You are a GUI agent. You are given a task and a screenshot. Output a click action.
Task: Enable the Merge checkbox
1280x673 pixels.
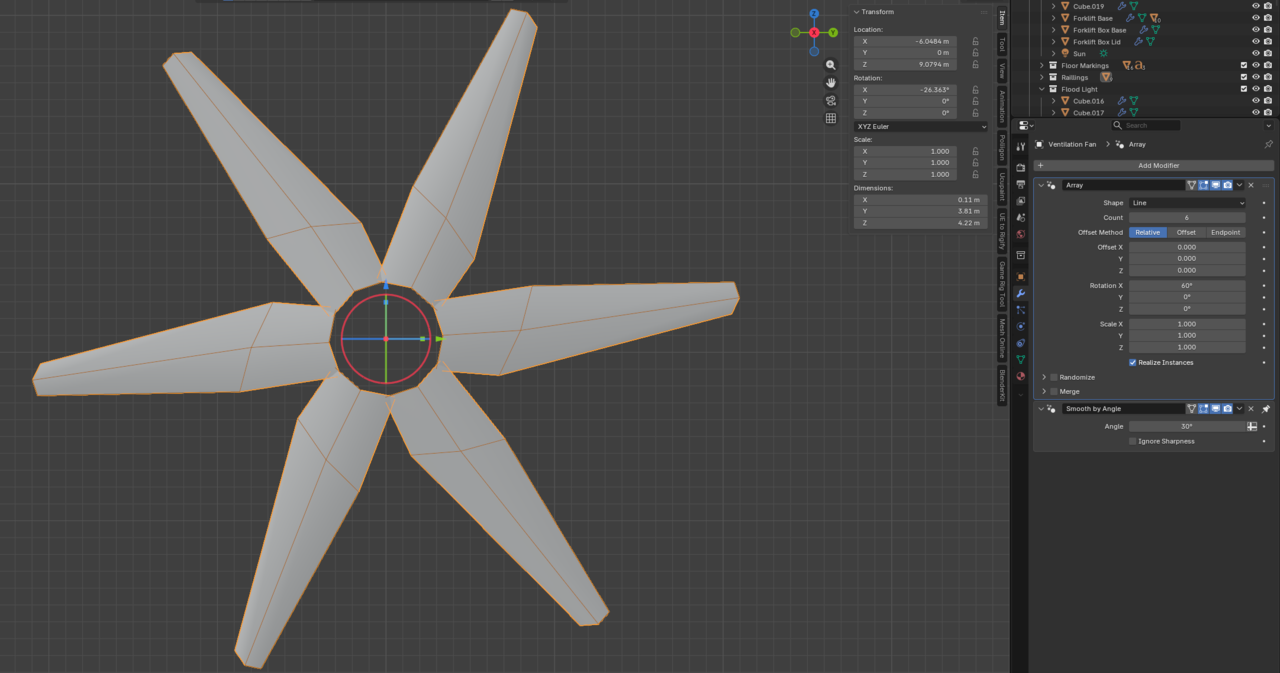[1054, 391]
